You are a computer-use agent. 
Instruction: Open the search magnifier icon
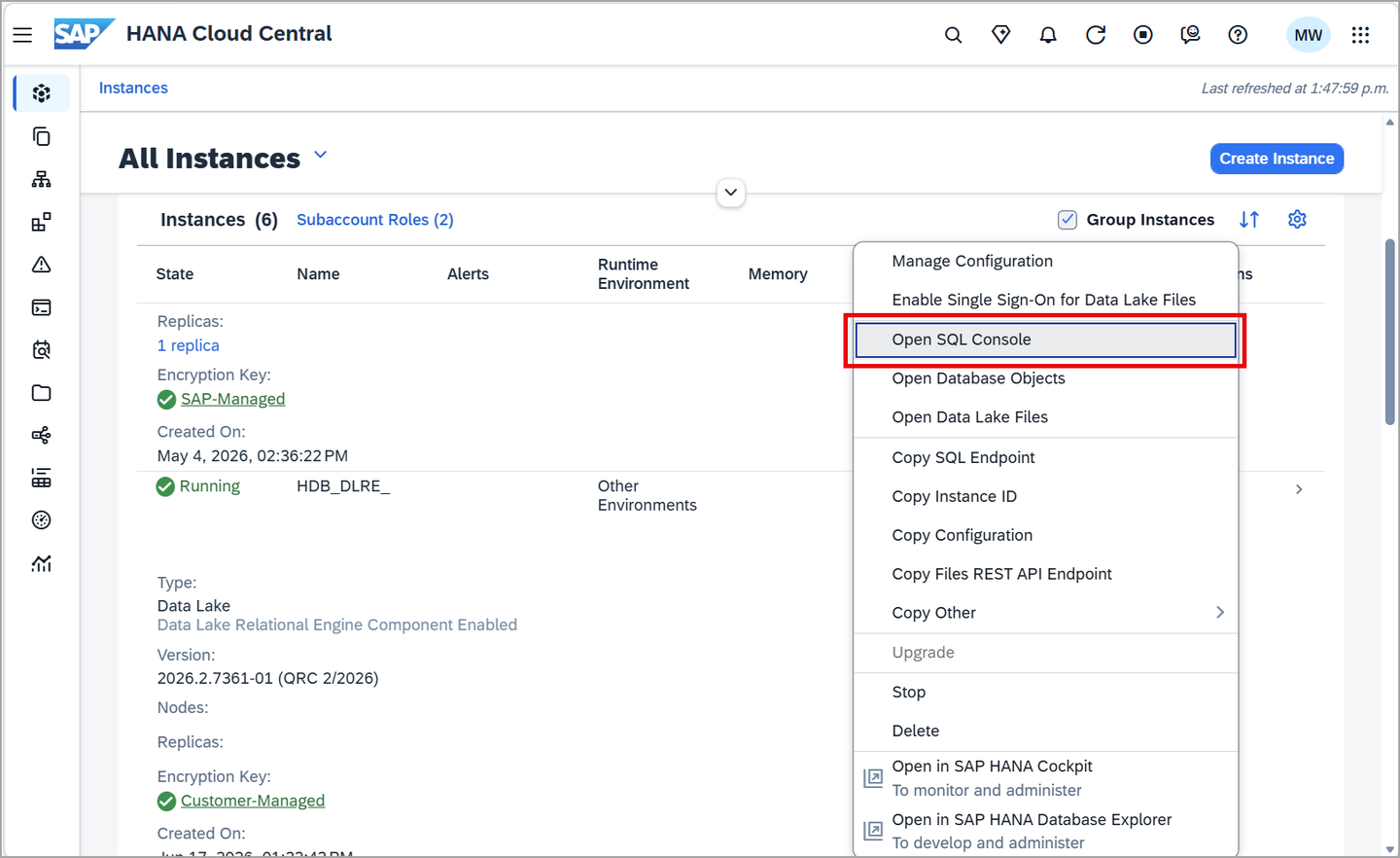point(953,35)
